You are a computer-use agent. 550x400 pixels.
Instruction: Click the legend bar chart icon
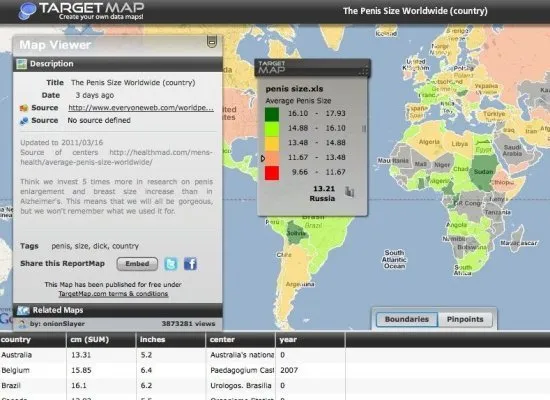coord(349,191)
